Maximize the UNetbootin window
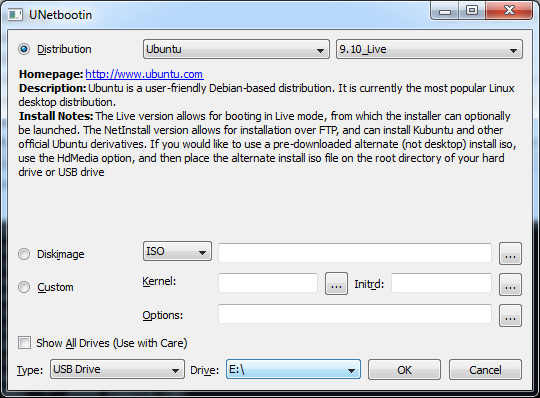540x398 pixels. click(x=472, y=11)
